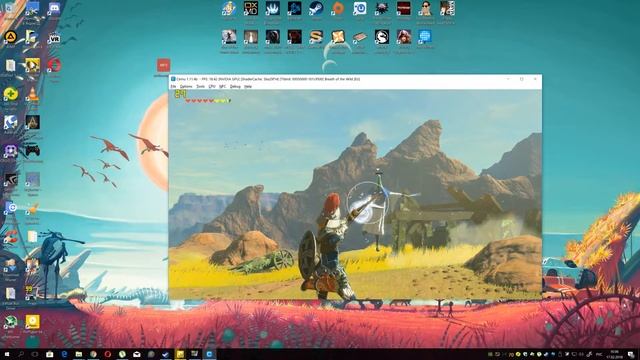Open the Options menu in Cemu

pyautogui.click(x=186, y=87)
